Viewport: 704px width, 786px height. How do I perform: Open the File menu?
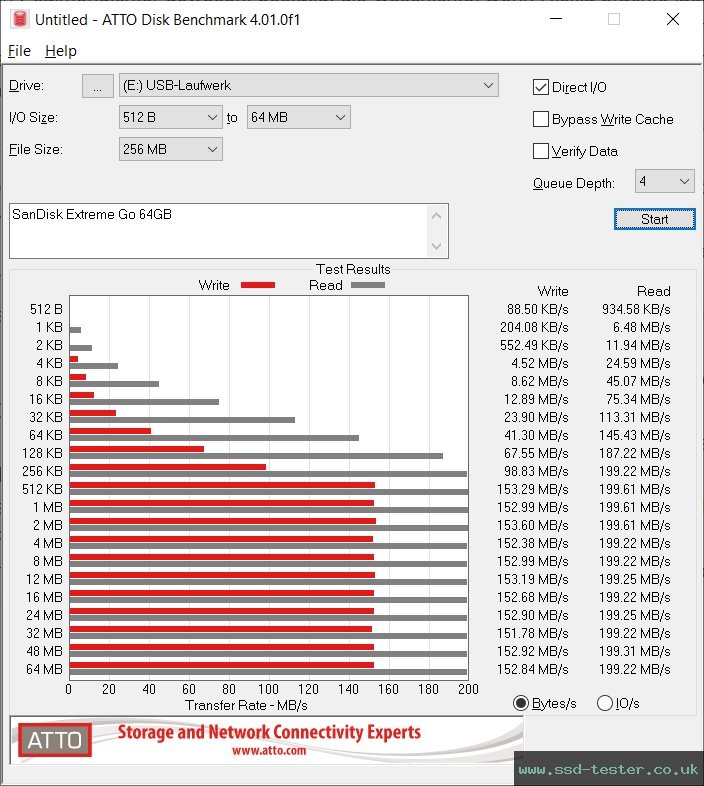tap(20, 51)
